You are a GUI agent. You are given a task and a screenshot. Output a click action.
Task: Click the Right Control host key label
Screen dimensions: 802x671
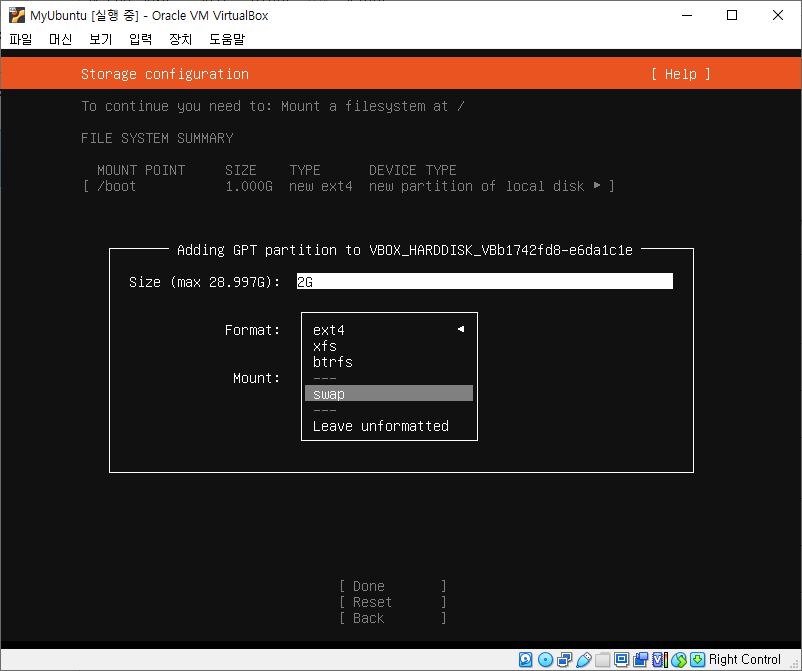pyautogui.click(x=745, y=659)
